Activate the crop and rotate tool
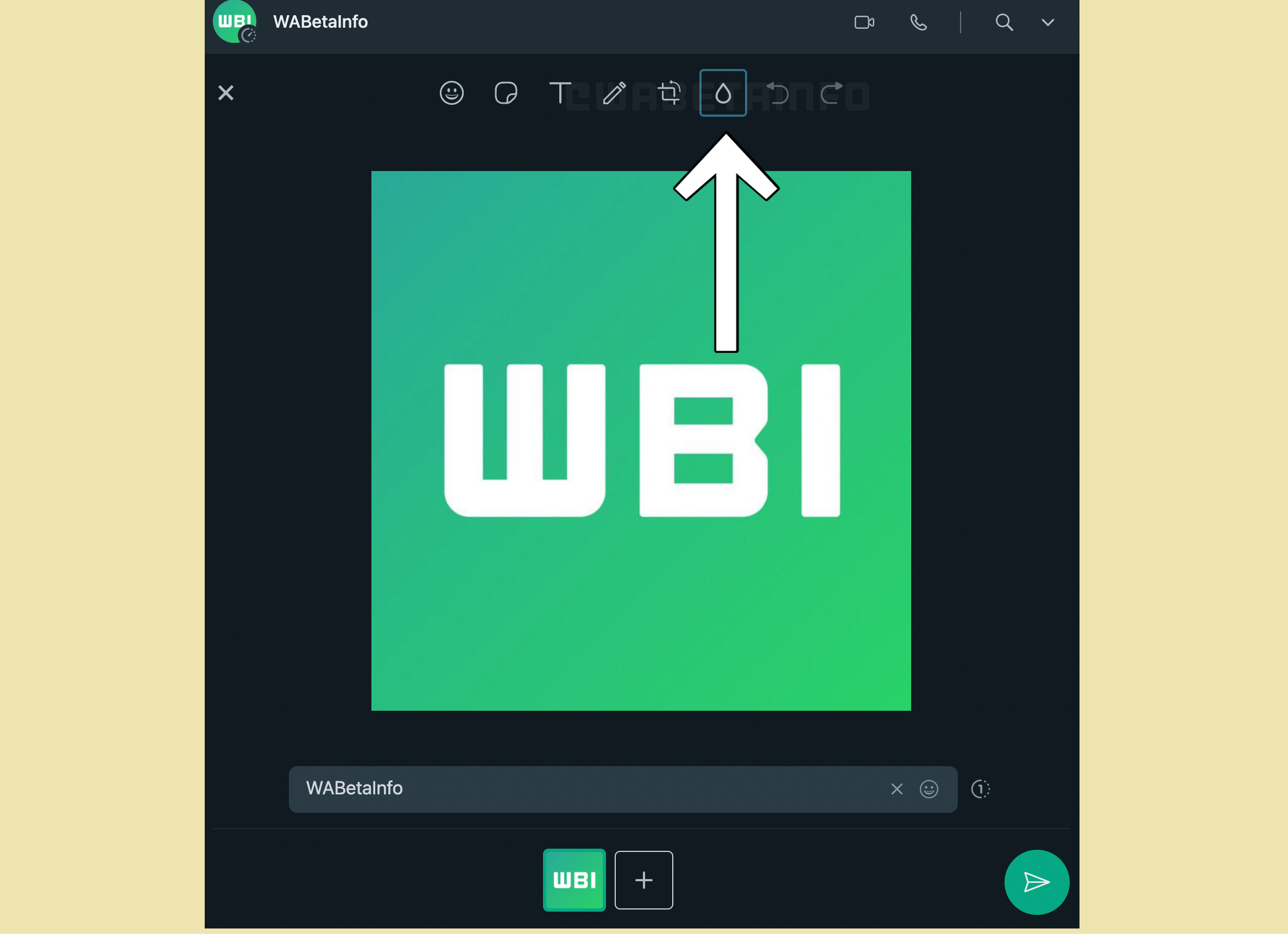 coord(668,93)
